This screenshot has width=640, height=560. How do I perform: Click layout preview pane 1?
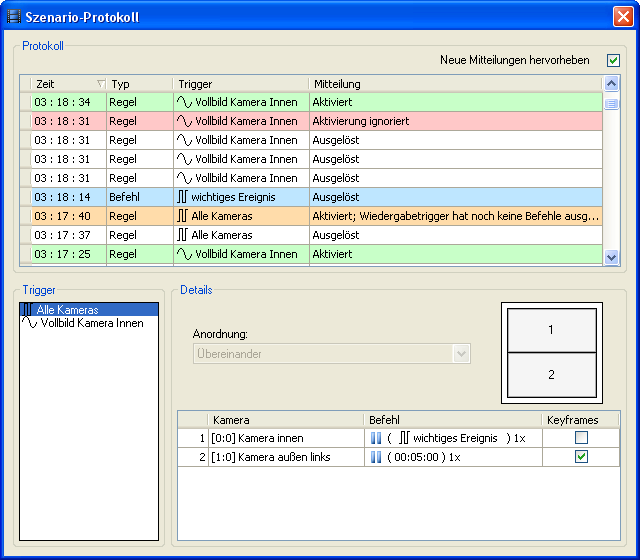pyautogui.click(x=550, y=329)
